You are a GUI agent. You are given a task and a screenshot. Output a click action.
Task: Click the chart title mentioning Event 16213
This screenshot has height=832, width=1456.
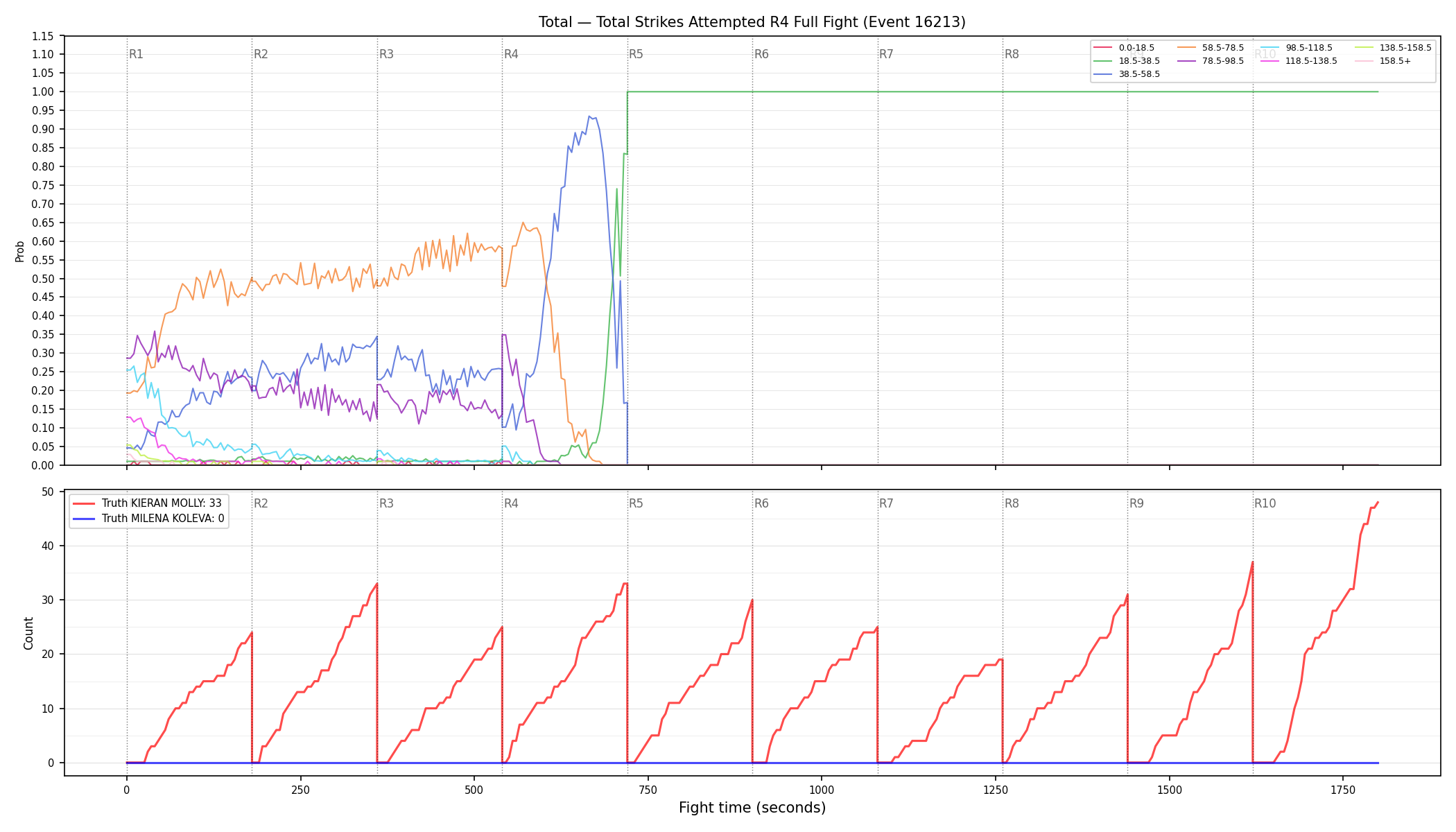coord(752,22)
